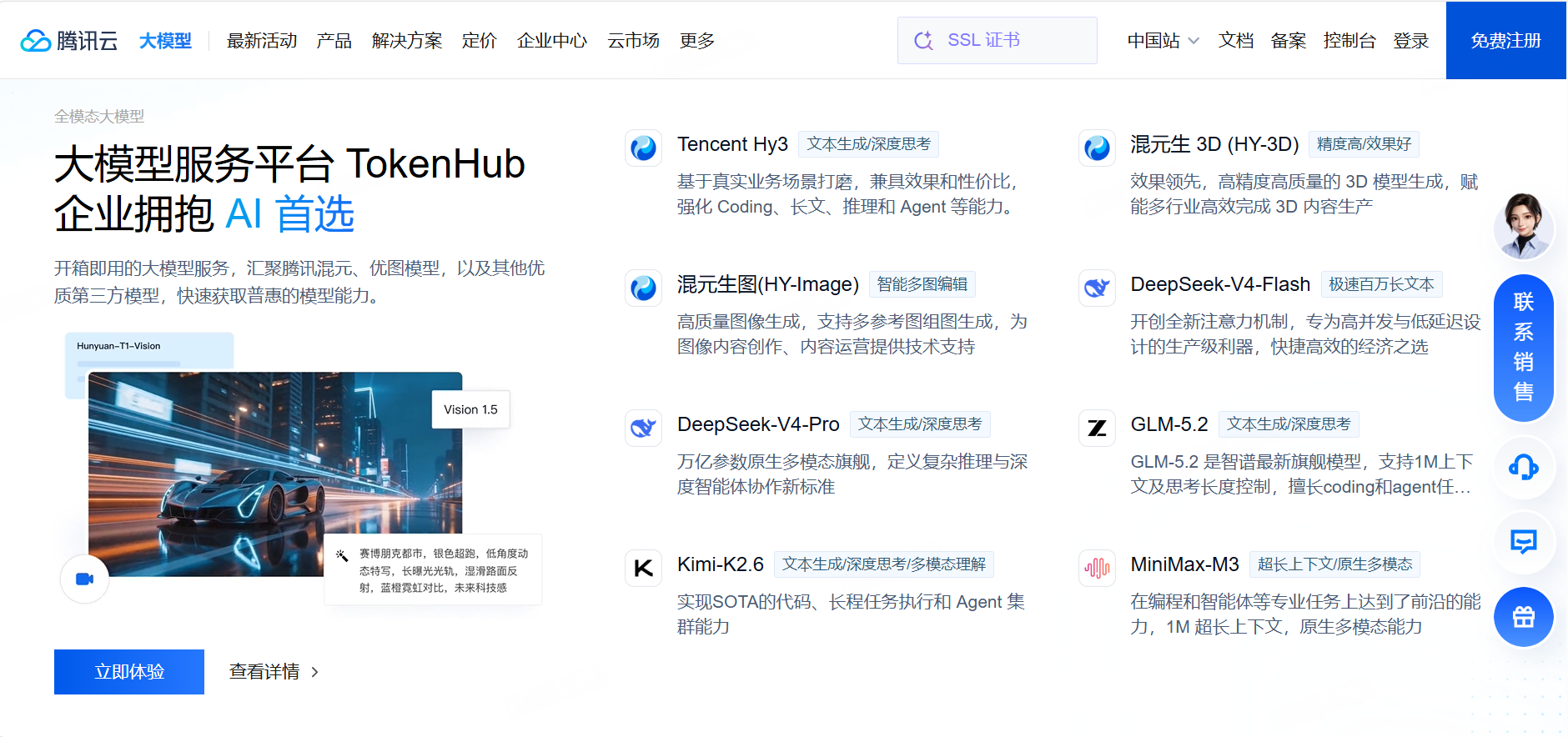
Task: Open the AI assistant avatar
Action: coord(1524,226)
